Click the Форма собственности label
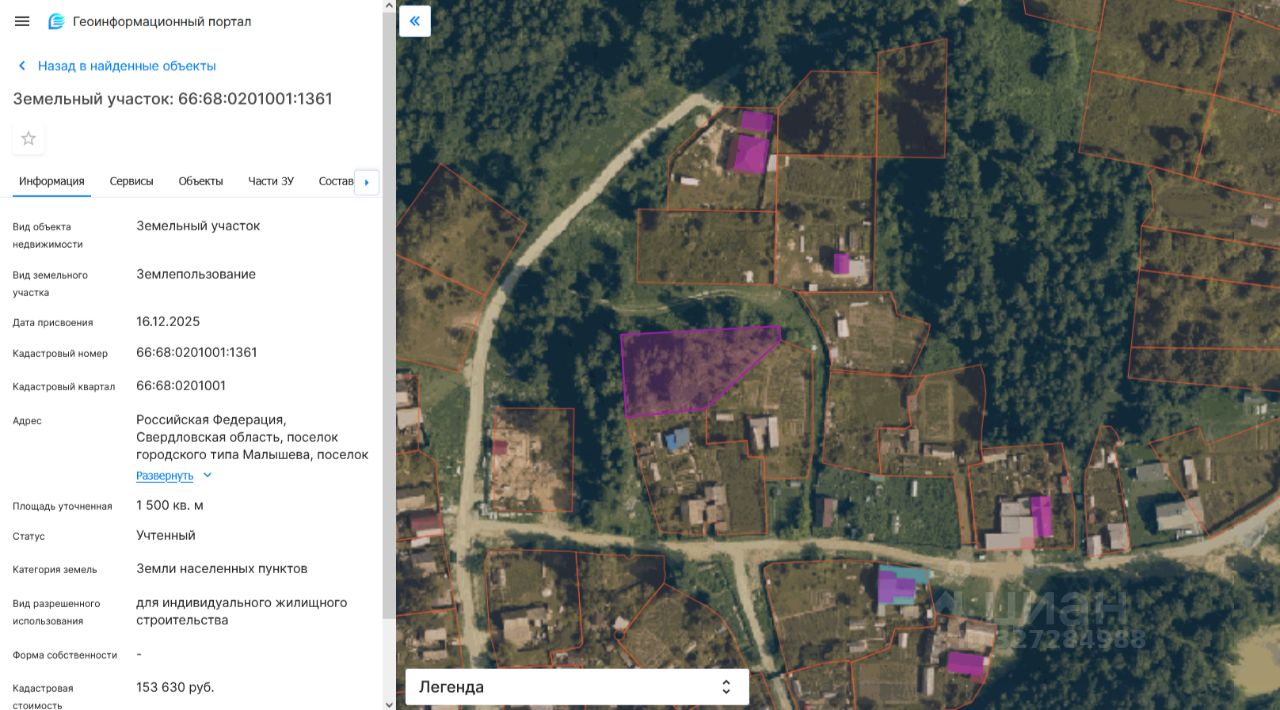Viewport: 1280px width, 710px height. tap(65, 656)
